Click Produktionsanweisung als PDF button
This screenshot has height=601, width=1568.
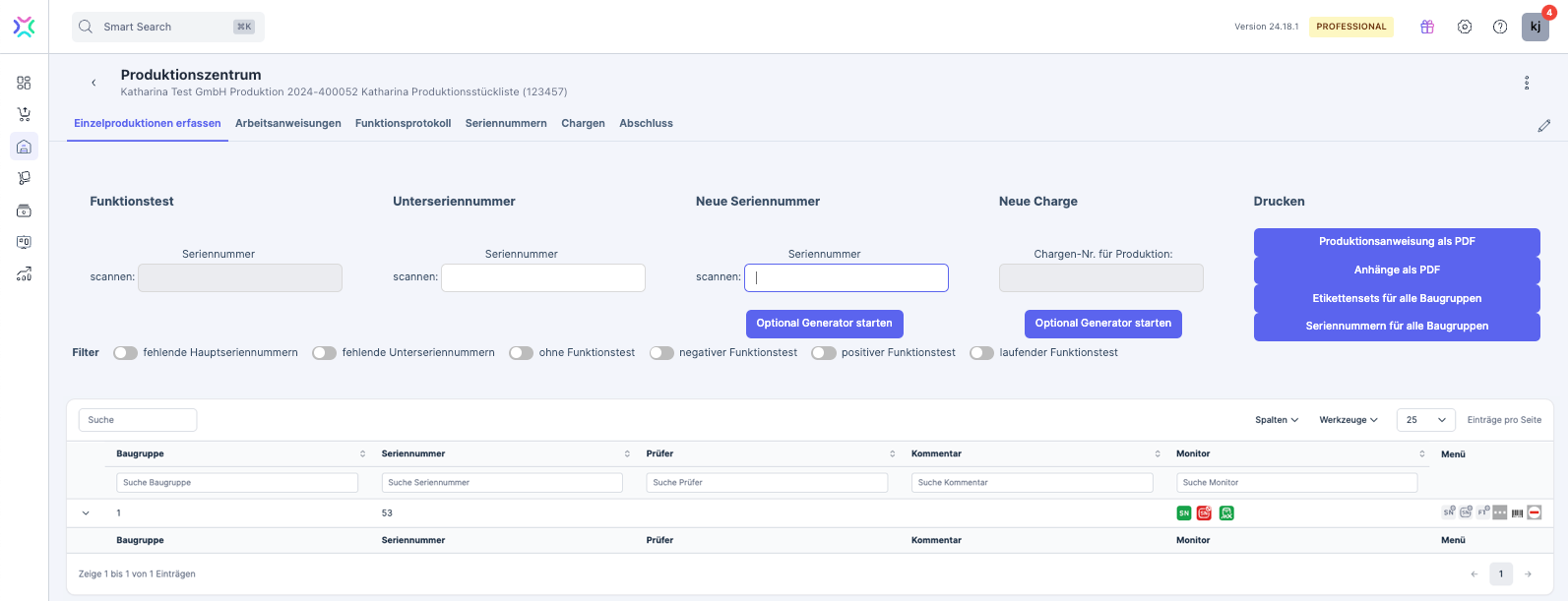pyautogui.click(x=1396, y=241)
